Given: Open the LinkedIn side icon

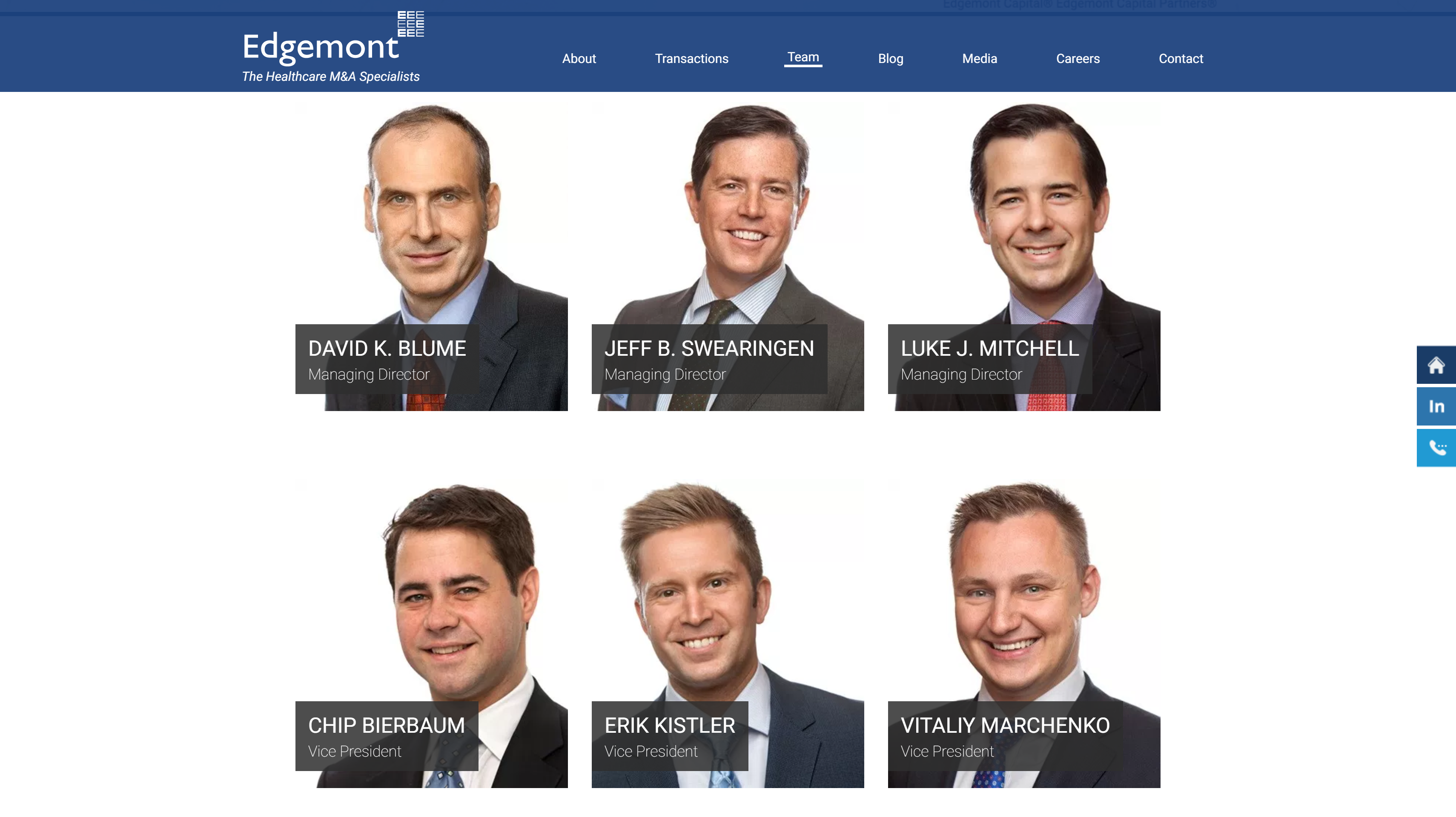Looking at the screenshot, I should tap(1436, 406).
